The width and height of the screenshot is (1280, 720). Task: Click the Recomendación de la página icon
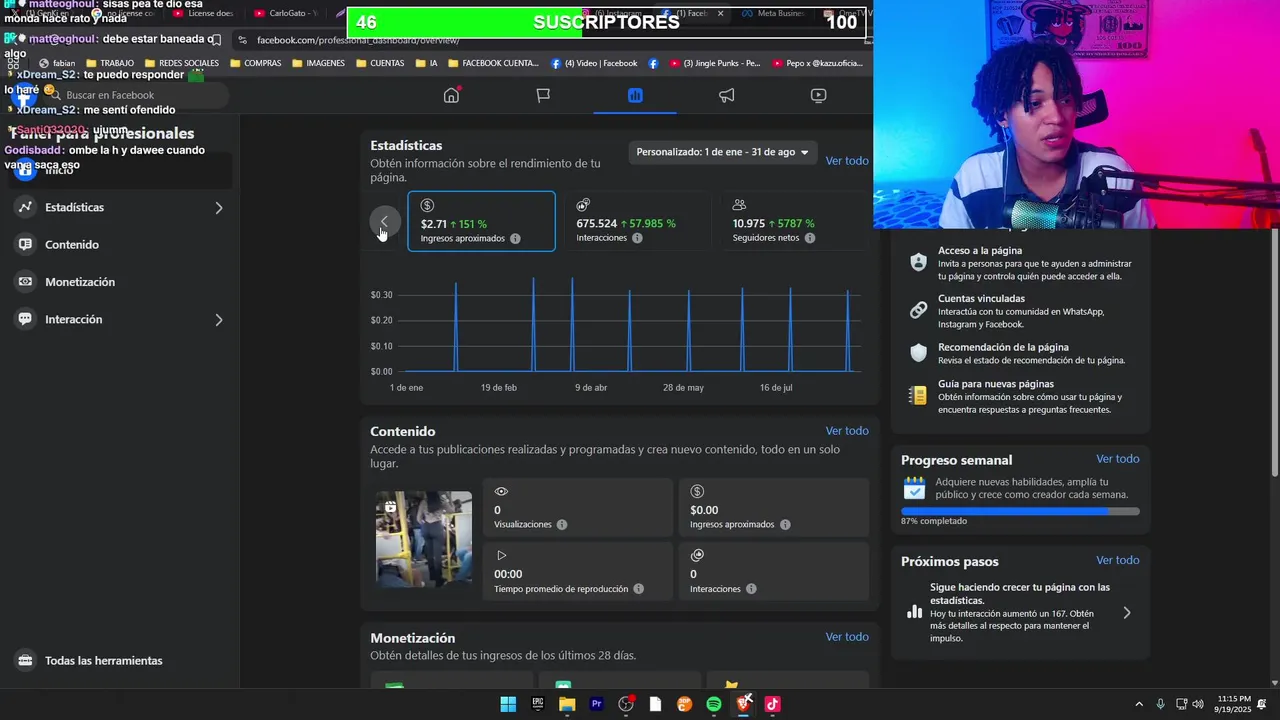point(918,353)
